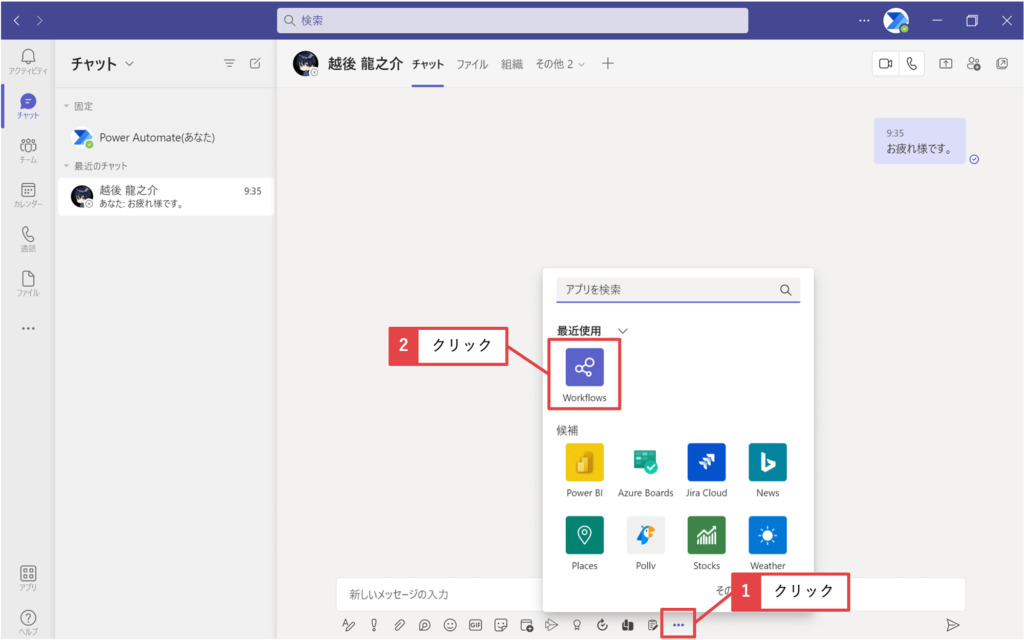Open the sticker picker

coord(501,625)
